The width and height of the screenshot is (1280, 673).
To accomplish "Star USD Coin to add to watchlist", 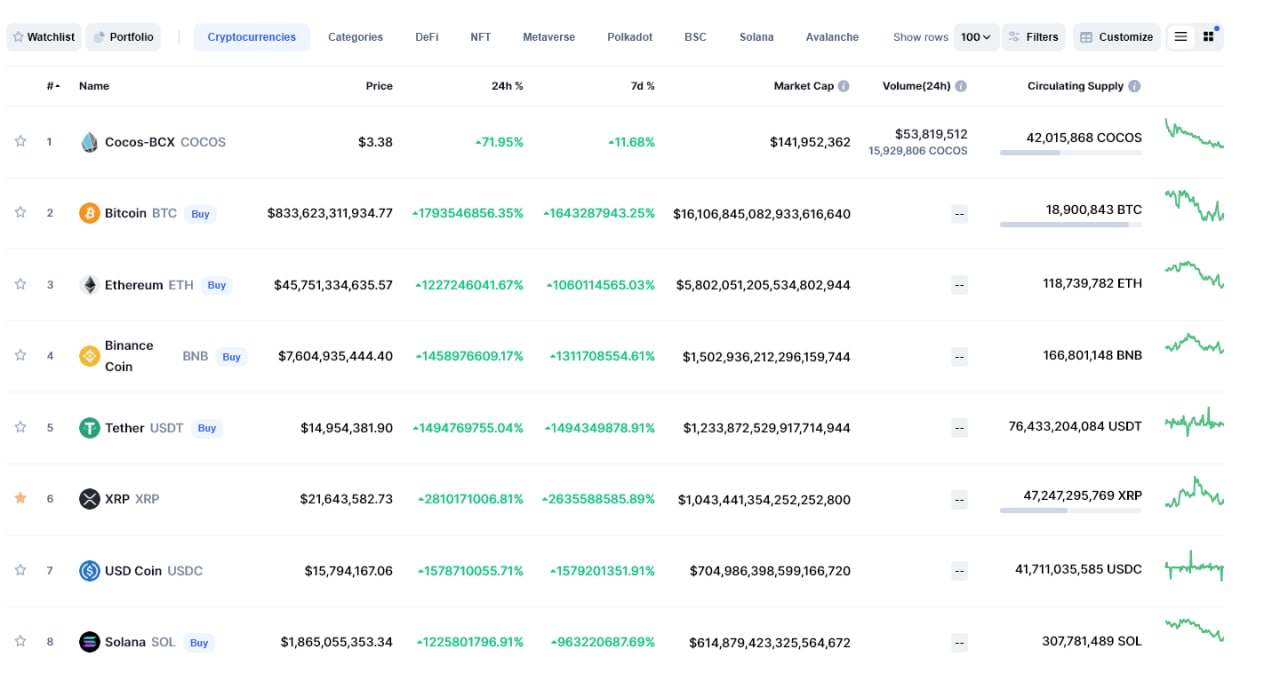I will (20, 570).
